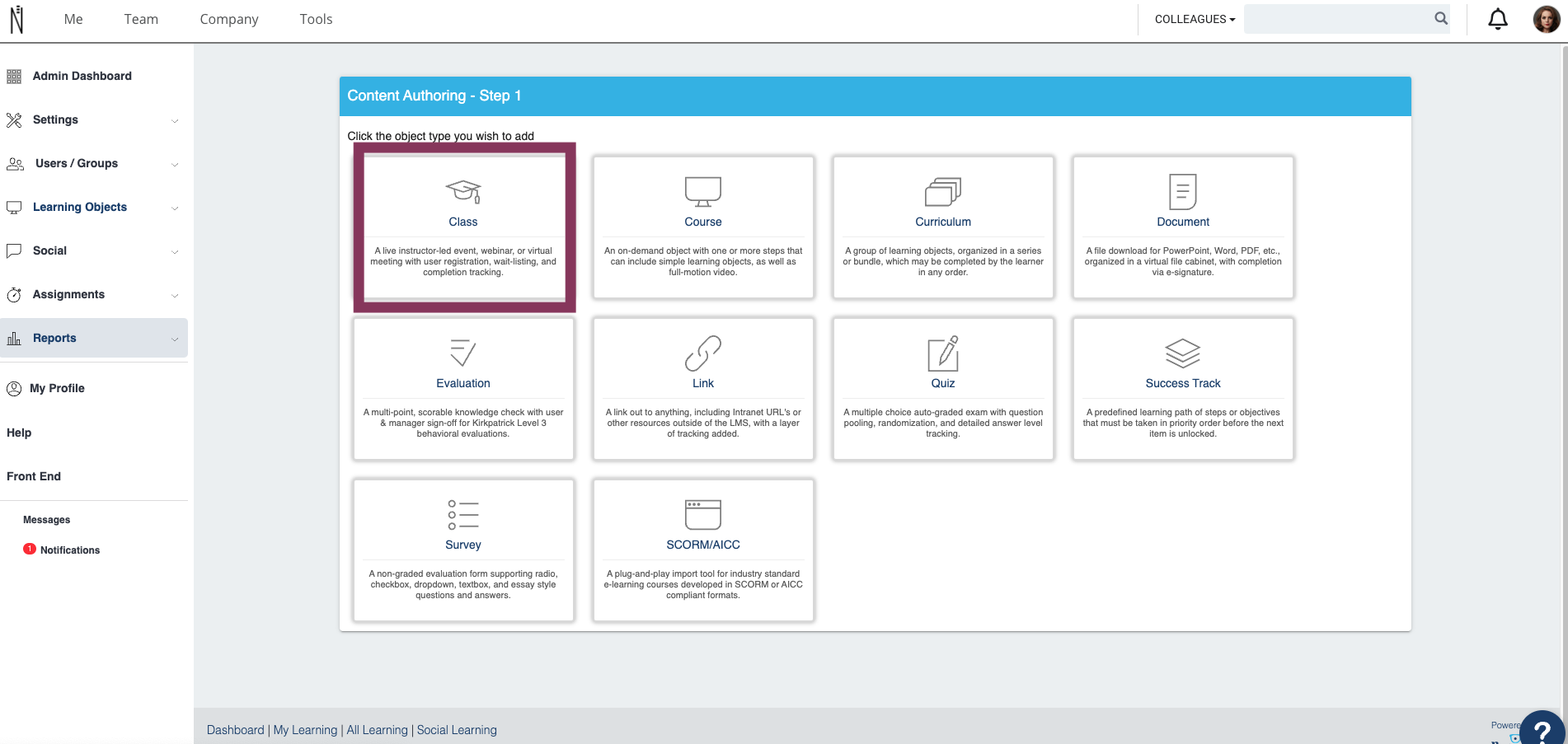Click the search magnifier icon

tap(1440, 18)
